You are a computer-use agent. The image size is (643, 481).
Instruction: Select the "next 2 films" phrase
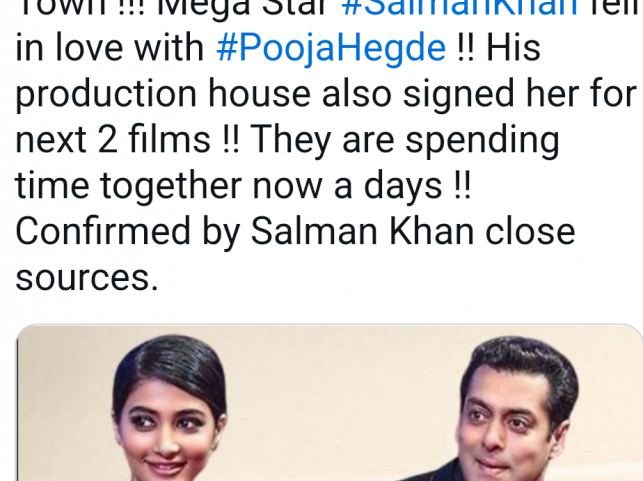tap(113, 140)
